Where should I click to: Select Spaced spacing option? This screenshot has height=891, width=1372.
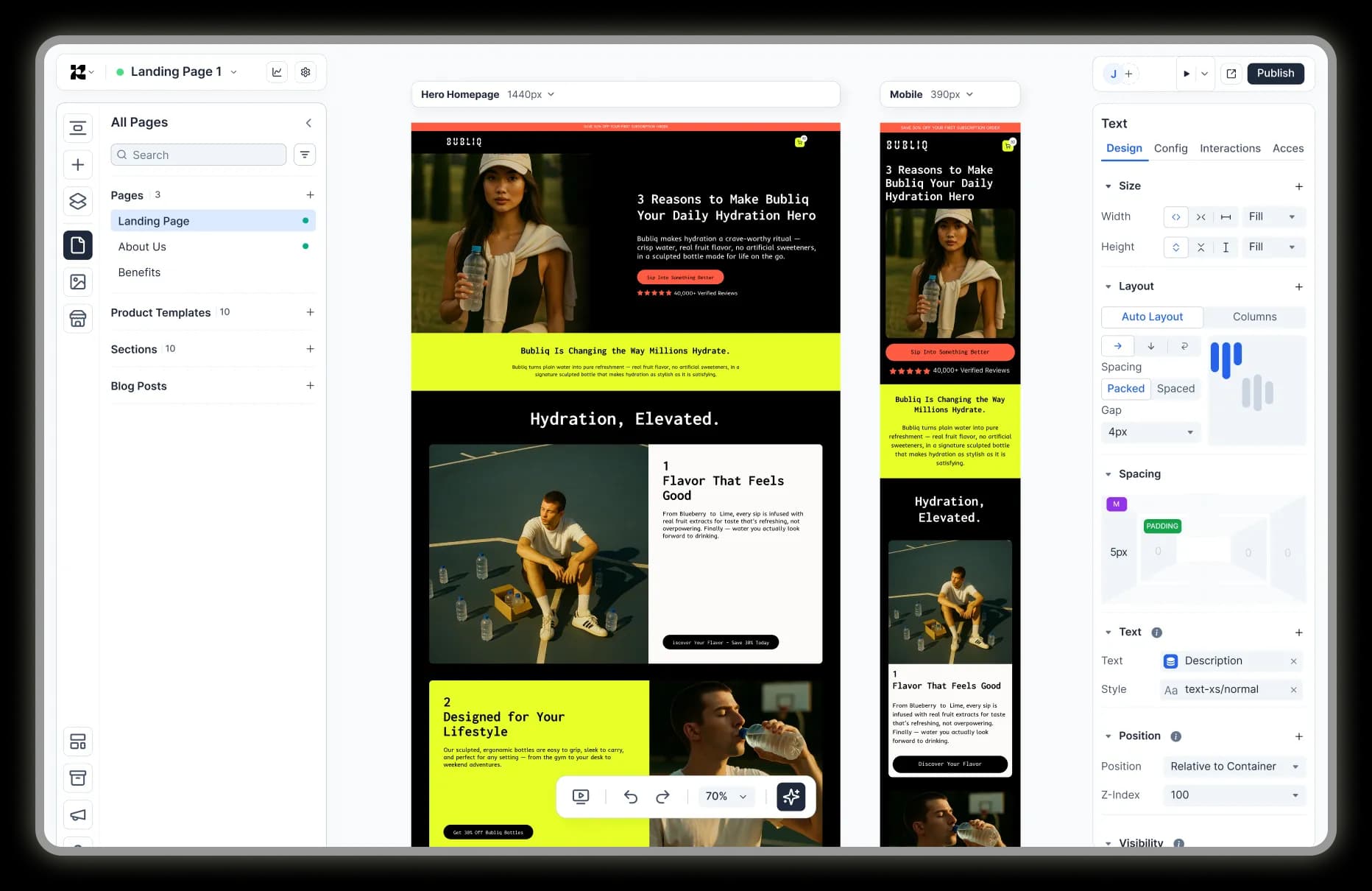[x=1175, y=389]
